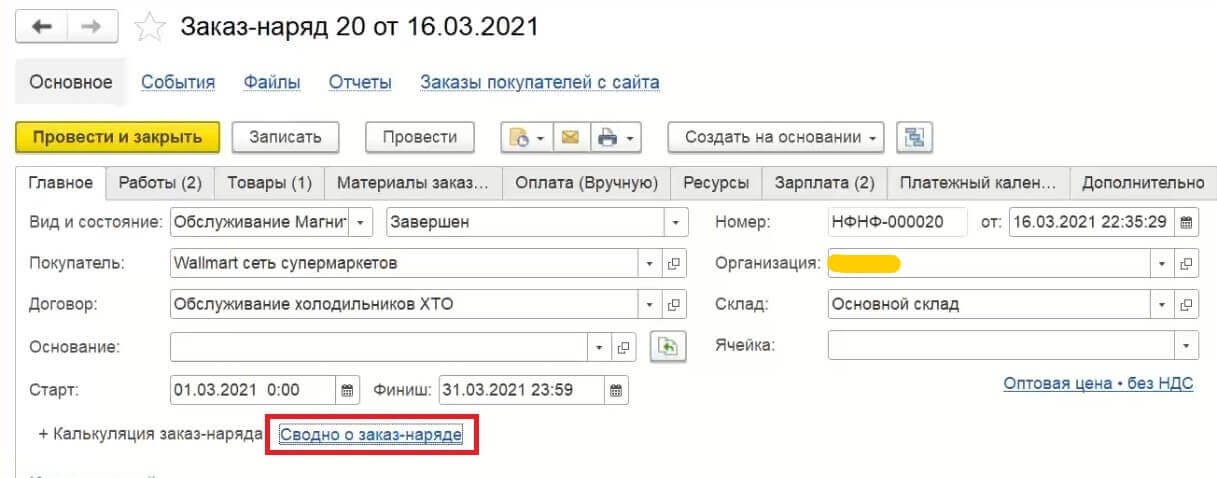
Task: Open the Склад record card
Action: (x=1187, y=304)
